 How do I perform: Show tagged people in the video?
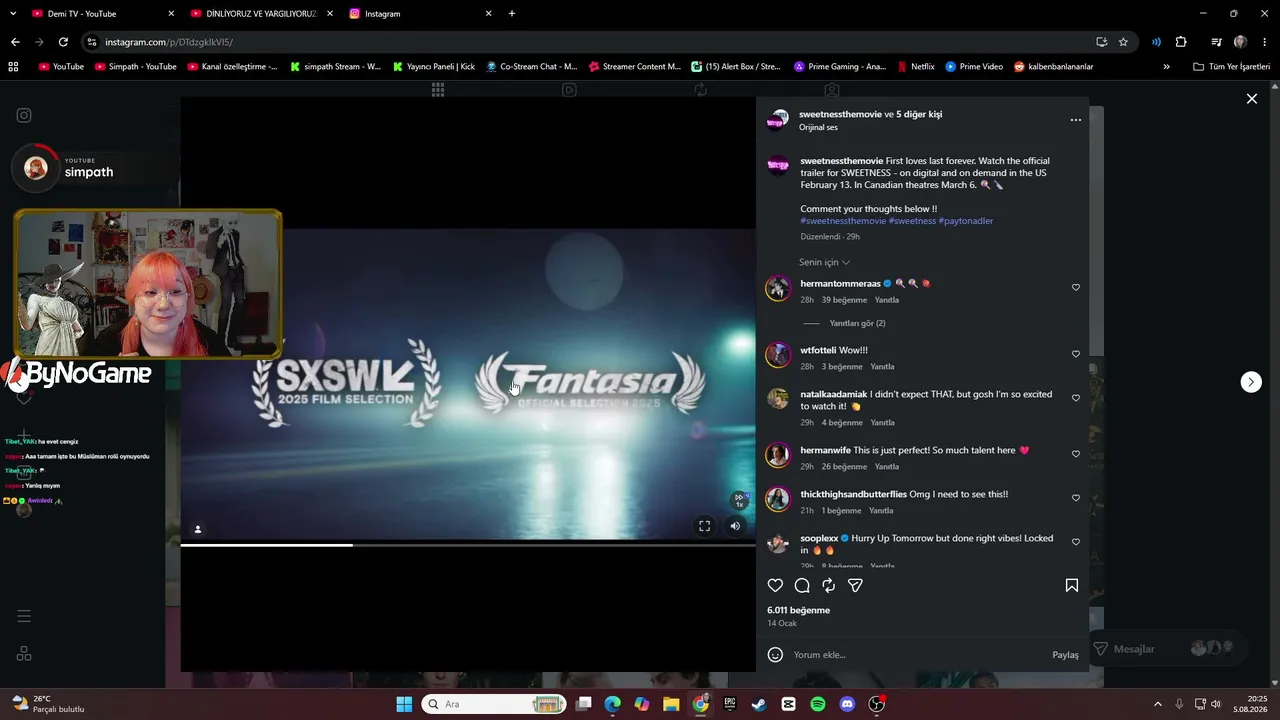pyautogui.click(x=198, y=529)
